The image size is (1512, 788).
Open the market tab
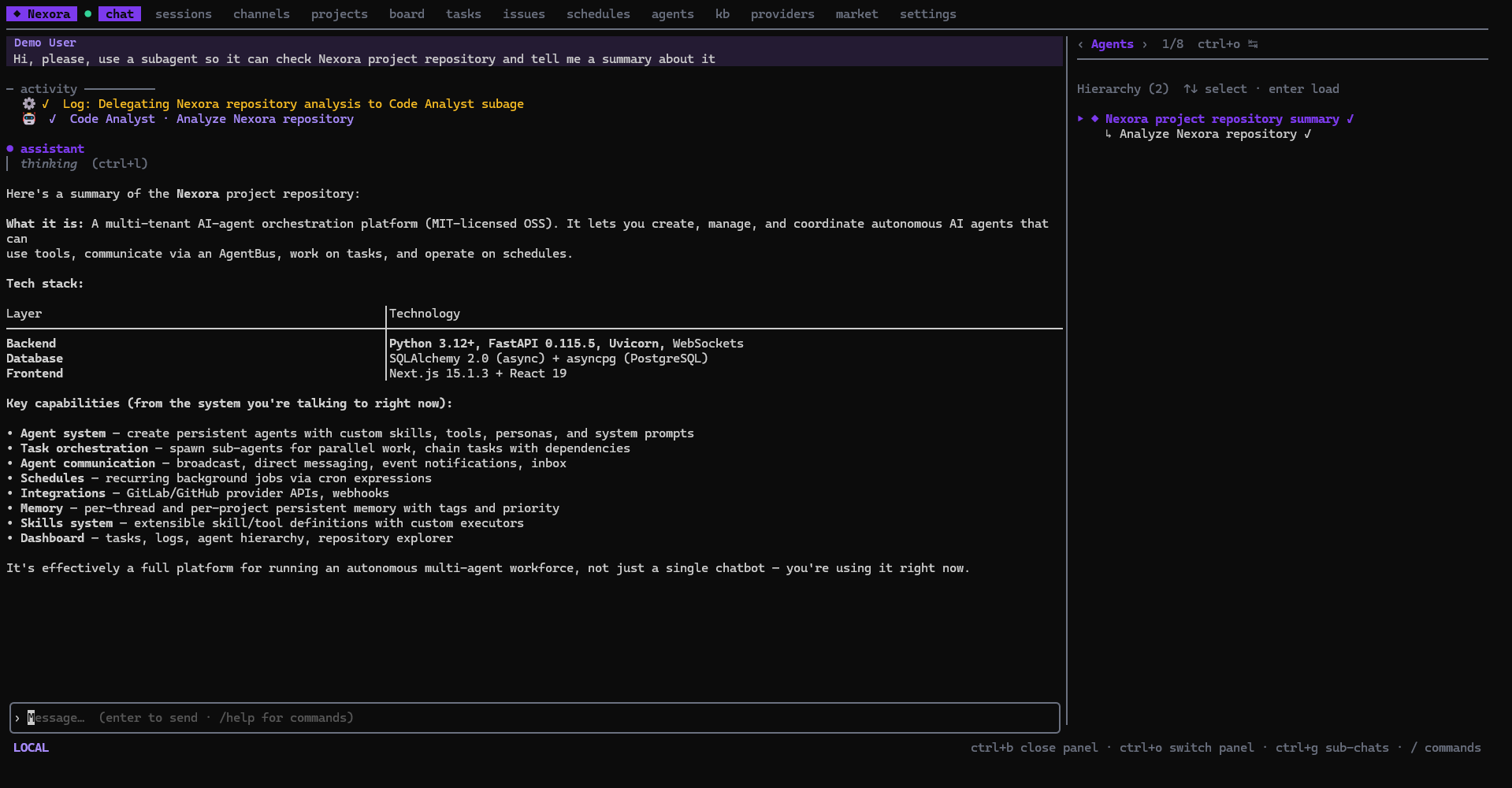[x=857, y=14]
